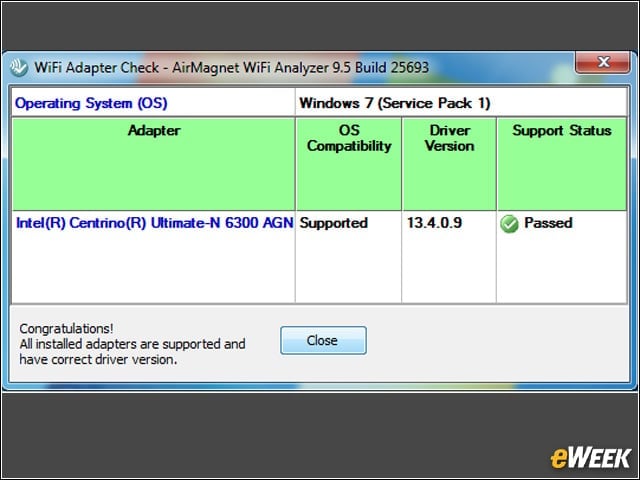The width and height of the screenshot is (640, 480).
Task: Close the WiFi Adapter Check window
Action: 603,62
